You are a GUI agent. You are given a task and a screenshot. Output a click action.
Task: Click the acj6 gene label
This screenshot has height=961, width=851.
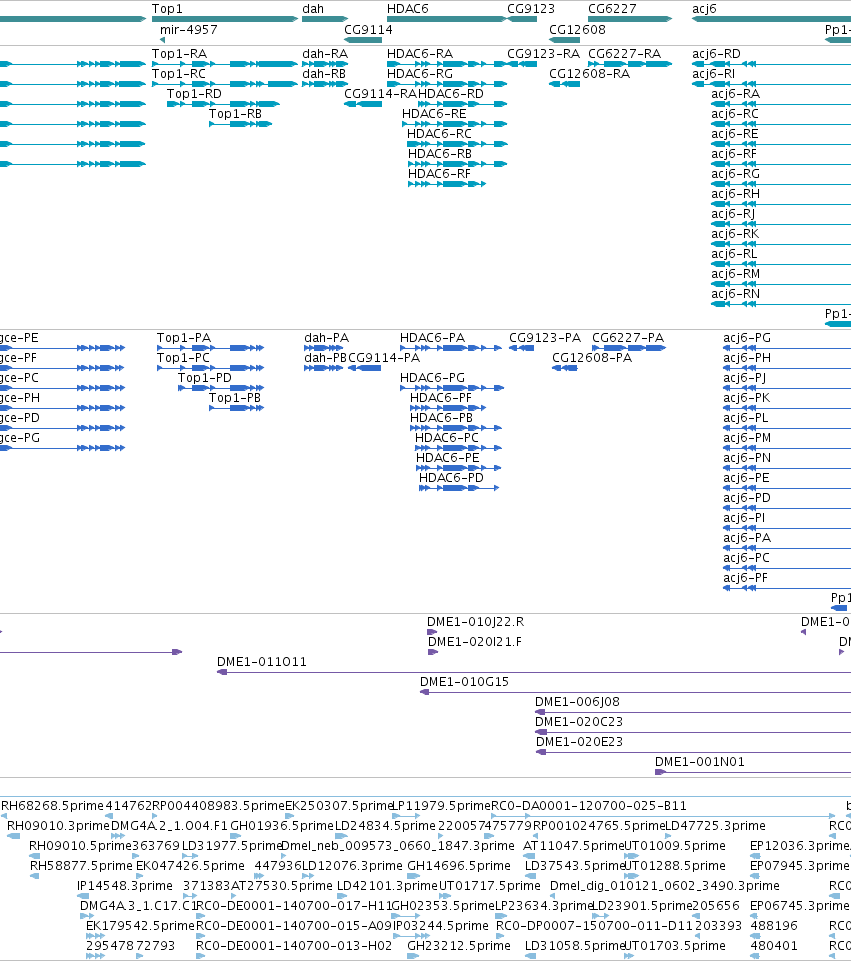click(704, 9)
